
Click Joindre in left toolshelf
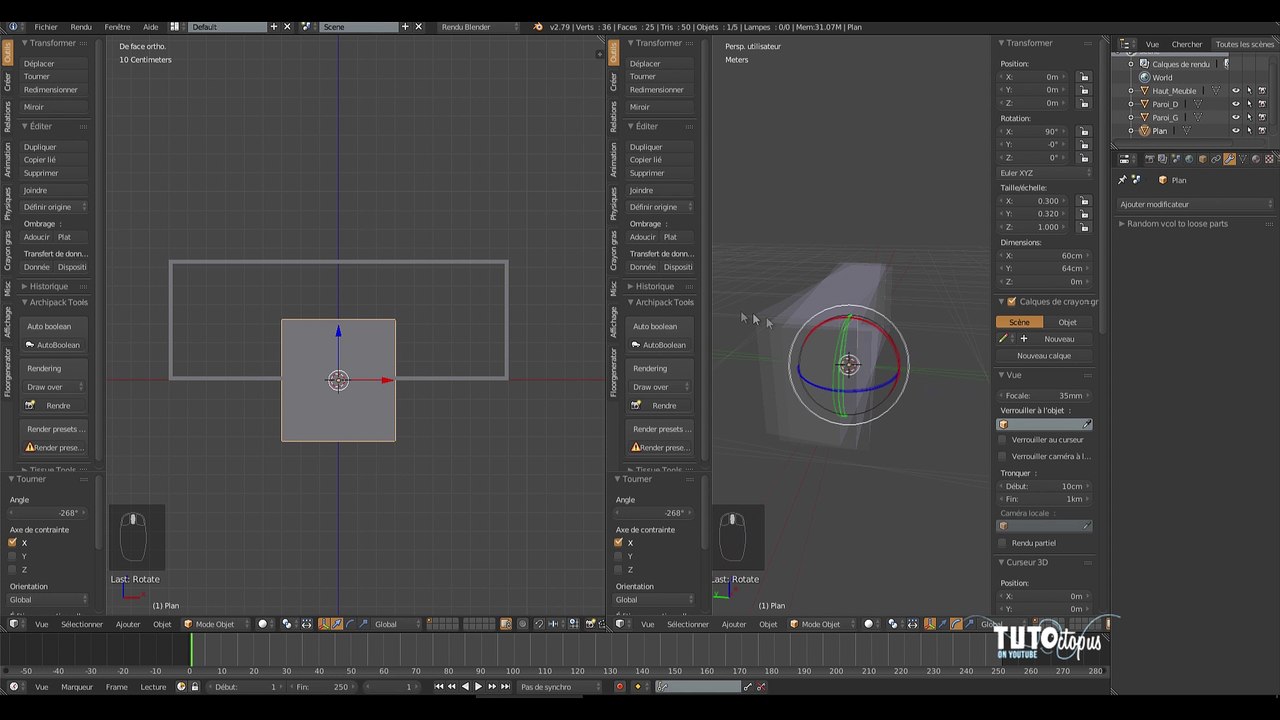(54, 190)
